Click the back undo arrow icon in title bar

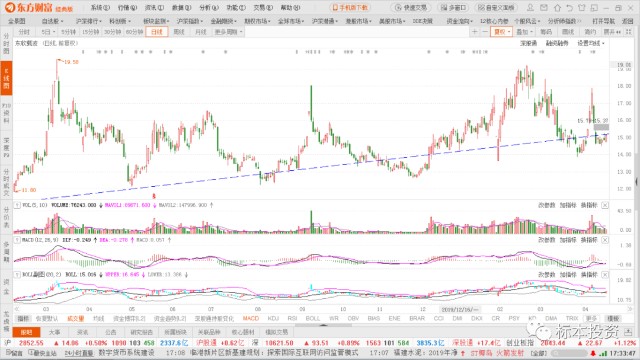570,7
